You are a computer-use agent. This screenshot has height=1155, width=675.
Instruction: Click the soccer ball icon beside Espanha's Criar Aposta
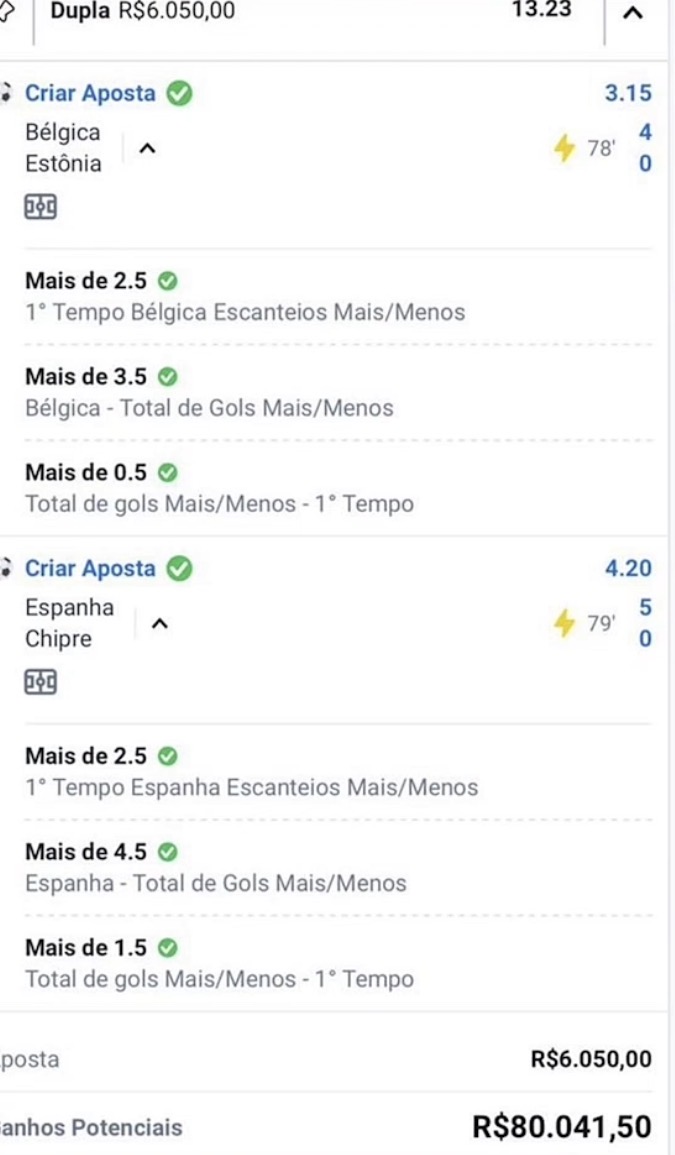(7, 568)
